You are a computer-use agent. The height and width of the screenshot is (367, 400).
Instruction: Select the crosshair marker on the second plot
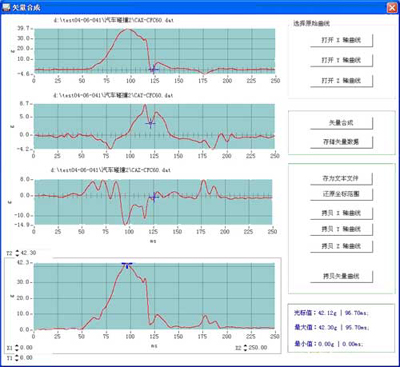tap(150, 123)
